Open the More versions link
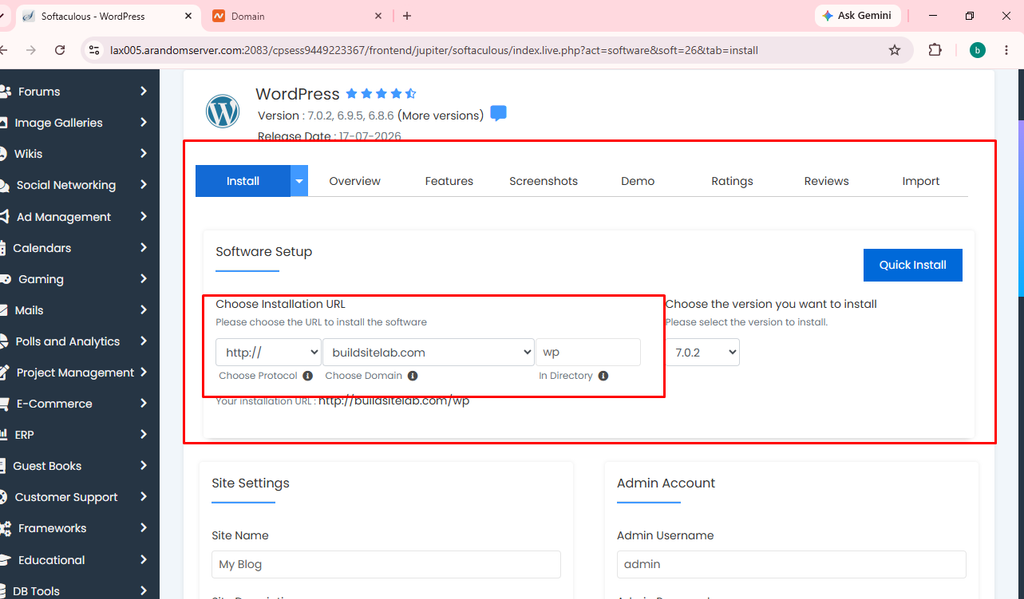Image resolution: width=1024 pixels, height=599 pixels. tap(440, 116)
